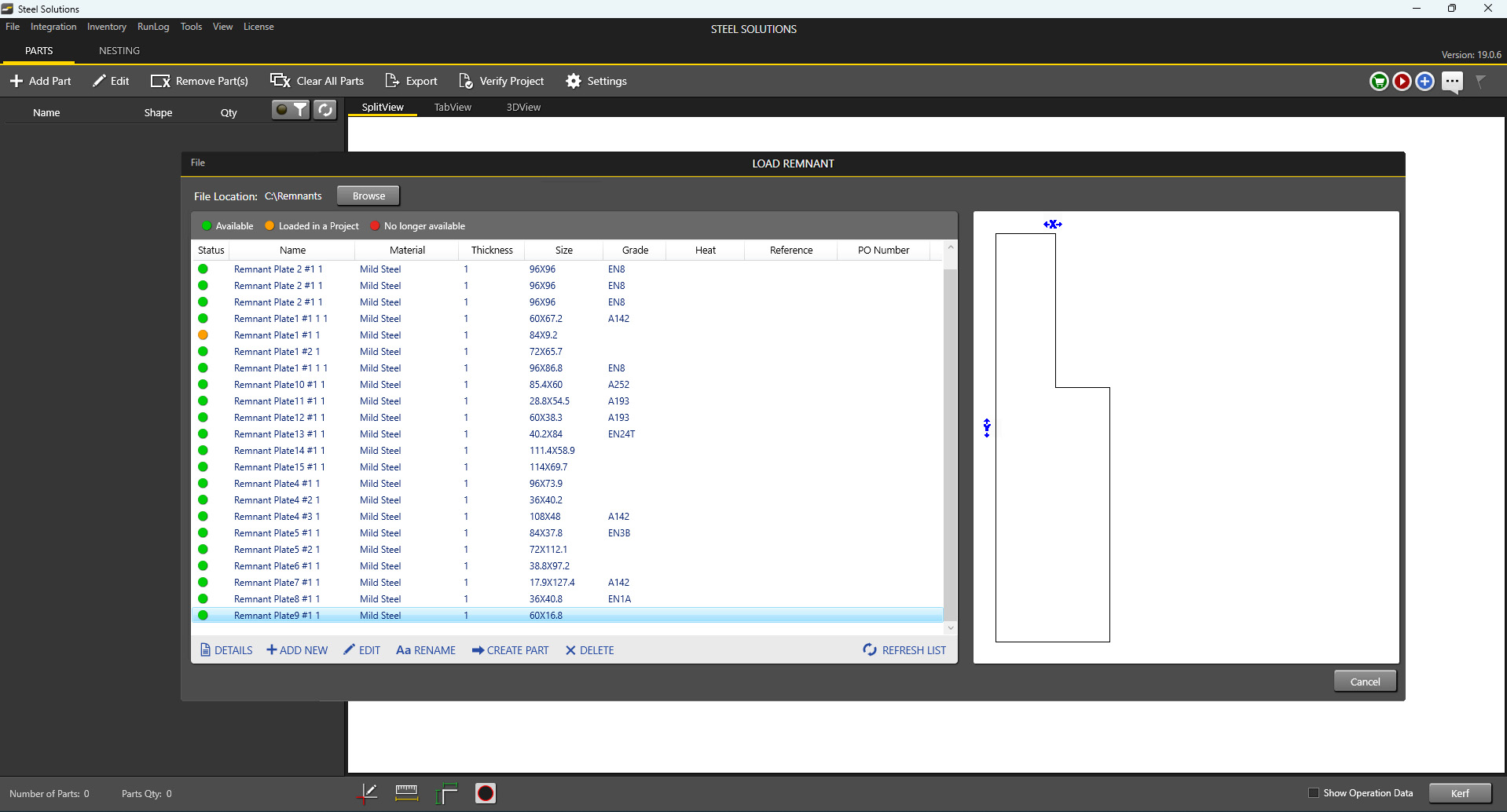
Task: Click ADD NEW remnant button
Action: click(x=297, y=650)
